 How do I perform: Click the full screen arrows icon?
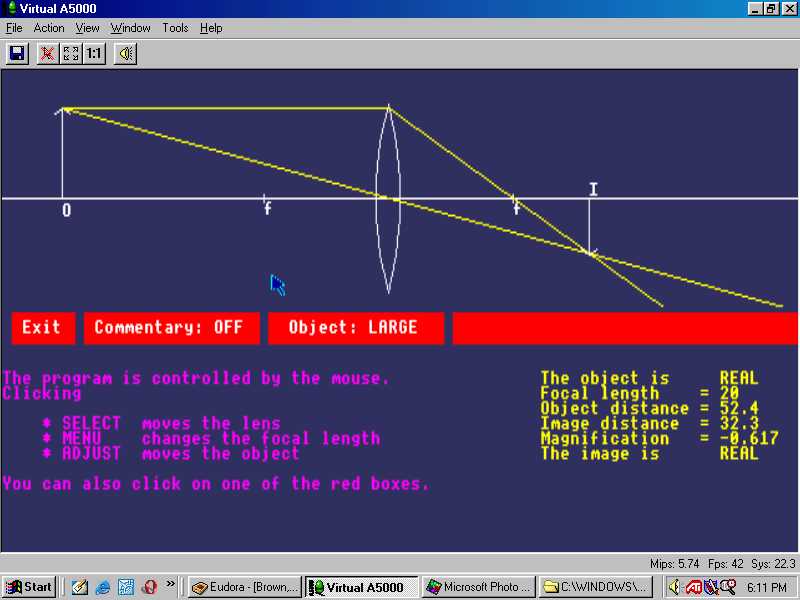click(71, 54)
